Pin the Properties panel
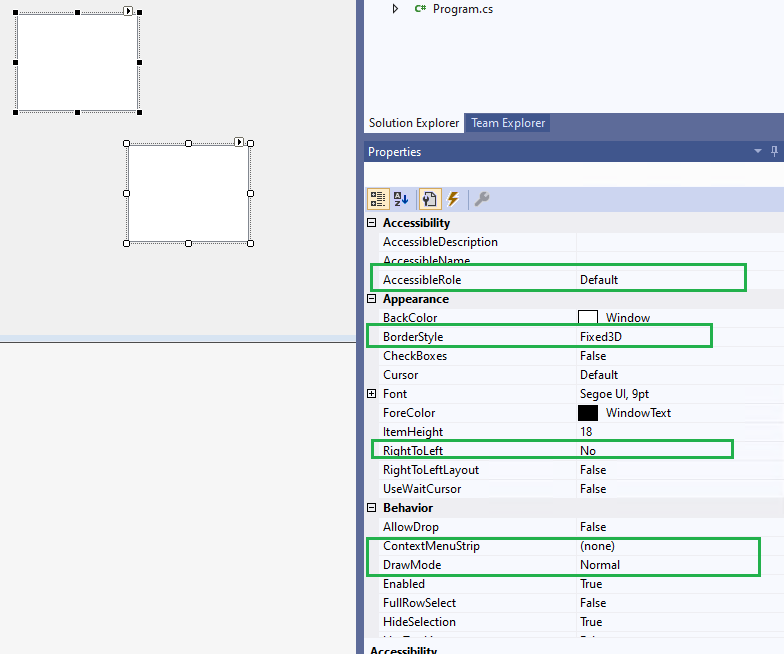The image size is (784, 654). (x=774, y=151)
